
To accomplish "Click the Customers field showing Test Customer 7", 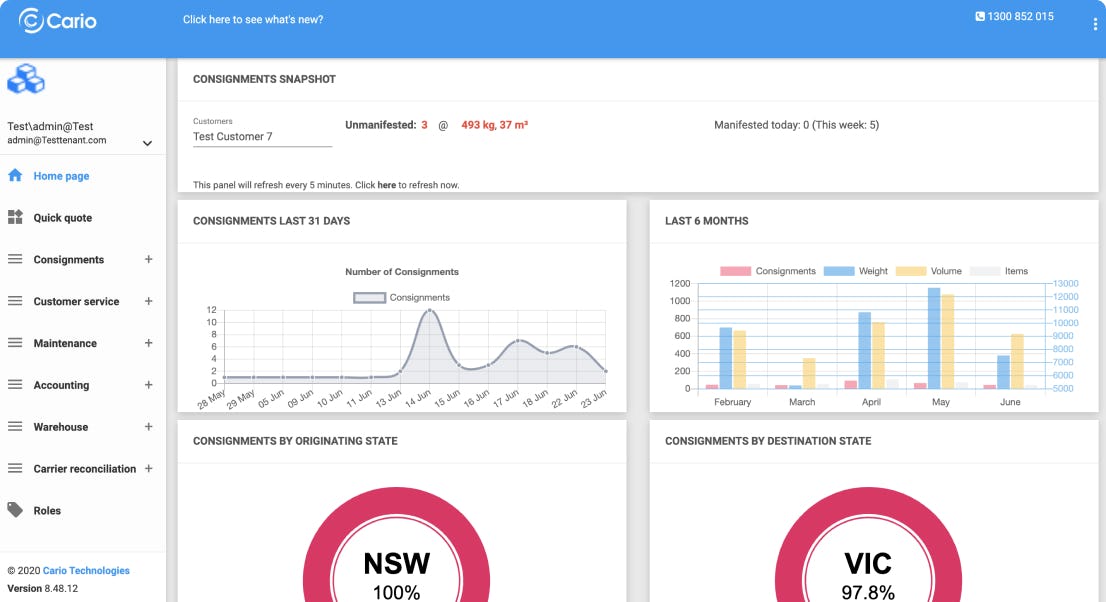I will point(261,137).
